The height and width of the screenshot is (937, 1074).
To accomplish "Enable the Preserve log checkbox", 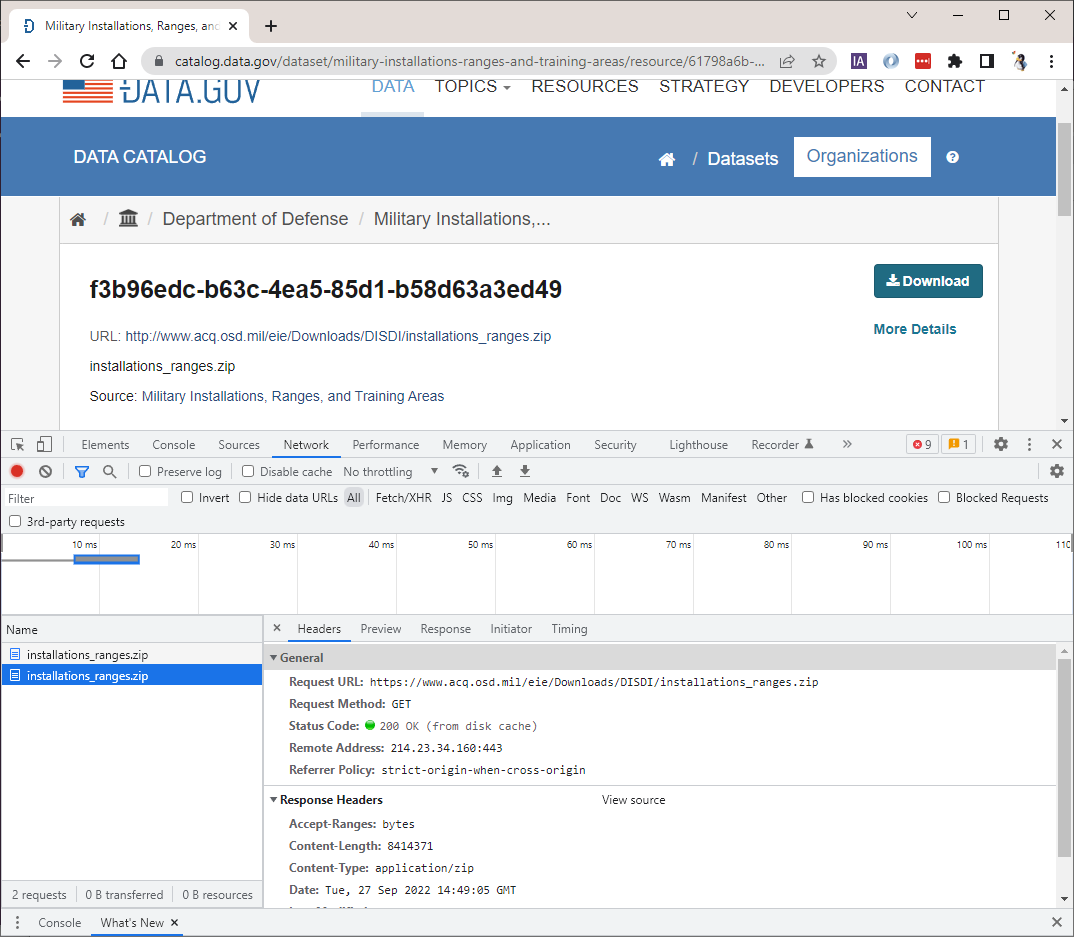I will [x=145, y=471].
